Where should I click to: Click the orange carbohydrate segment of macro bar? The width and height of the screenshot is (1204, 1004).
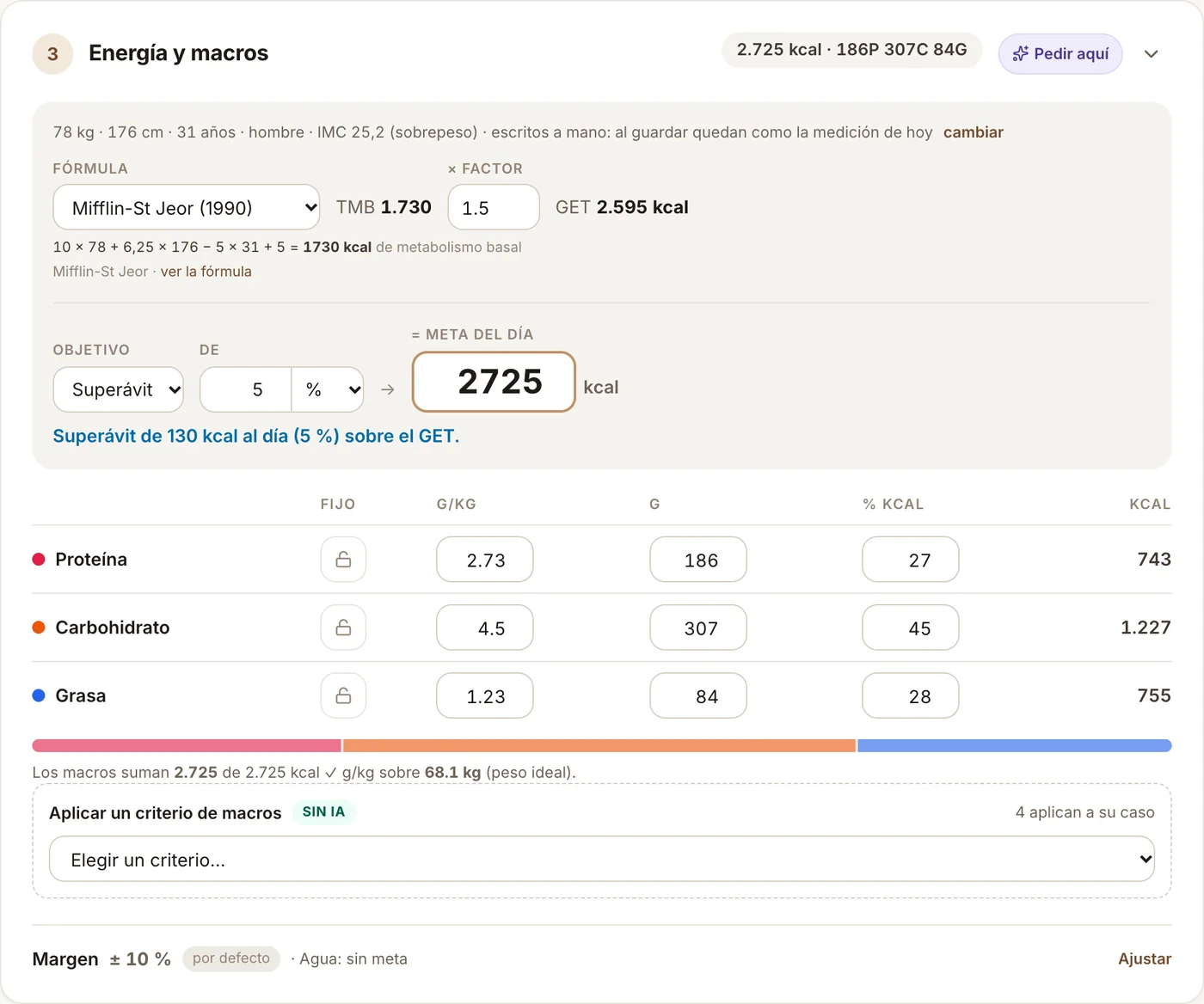tap(599, 745)
